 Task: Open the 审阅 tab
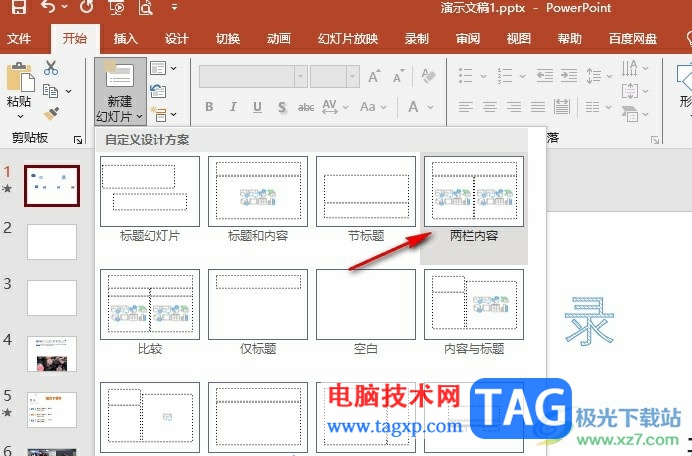pos(468,39)
